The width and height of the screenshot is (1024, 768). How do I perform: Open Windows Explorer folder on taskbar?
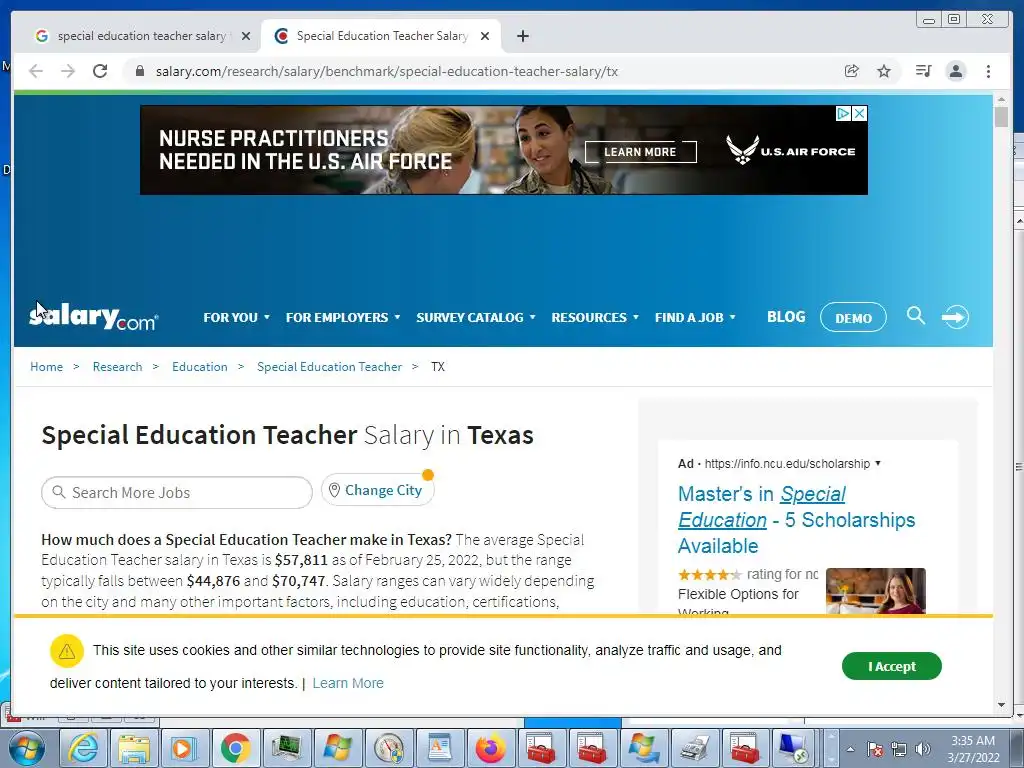(x=134, y=748)
